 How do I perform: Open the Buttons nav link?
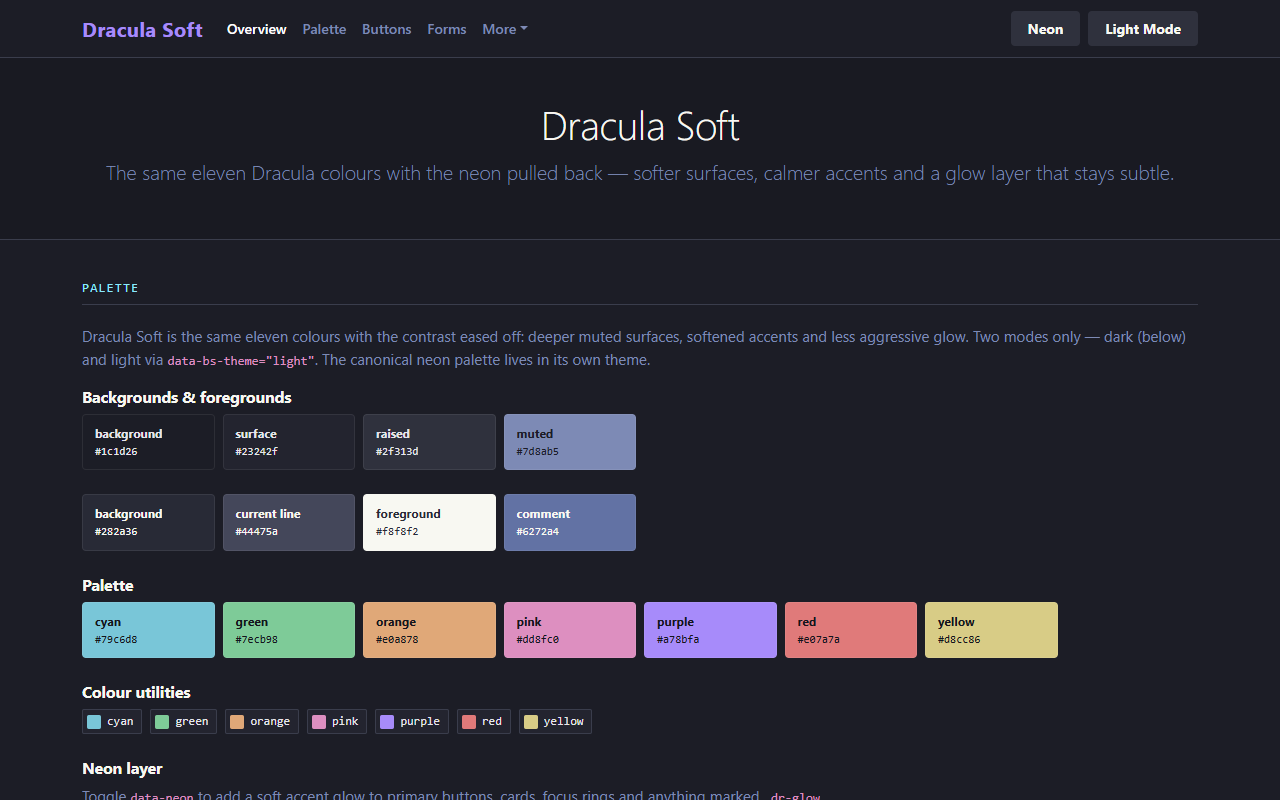(x=386, y=29)
